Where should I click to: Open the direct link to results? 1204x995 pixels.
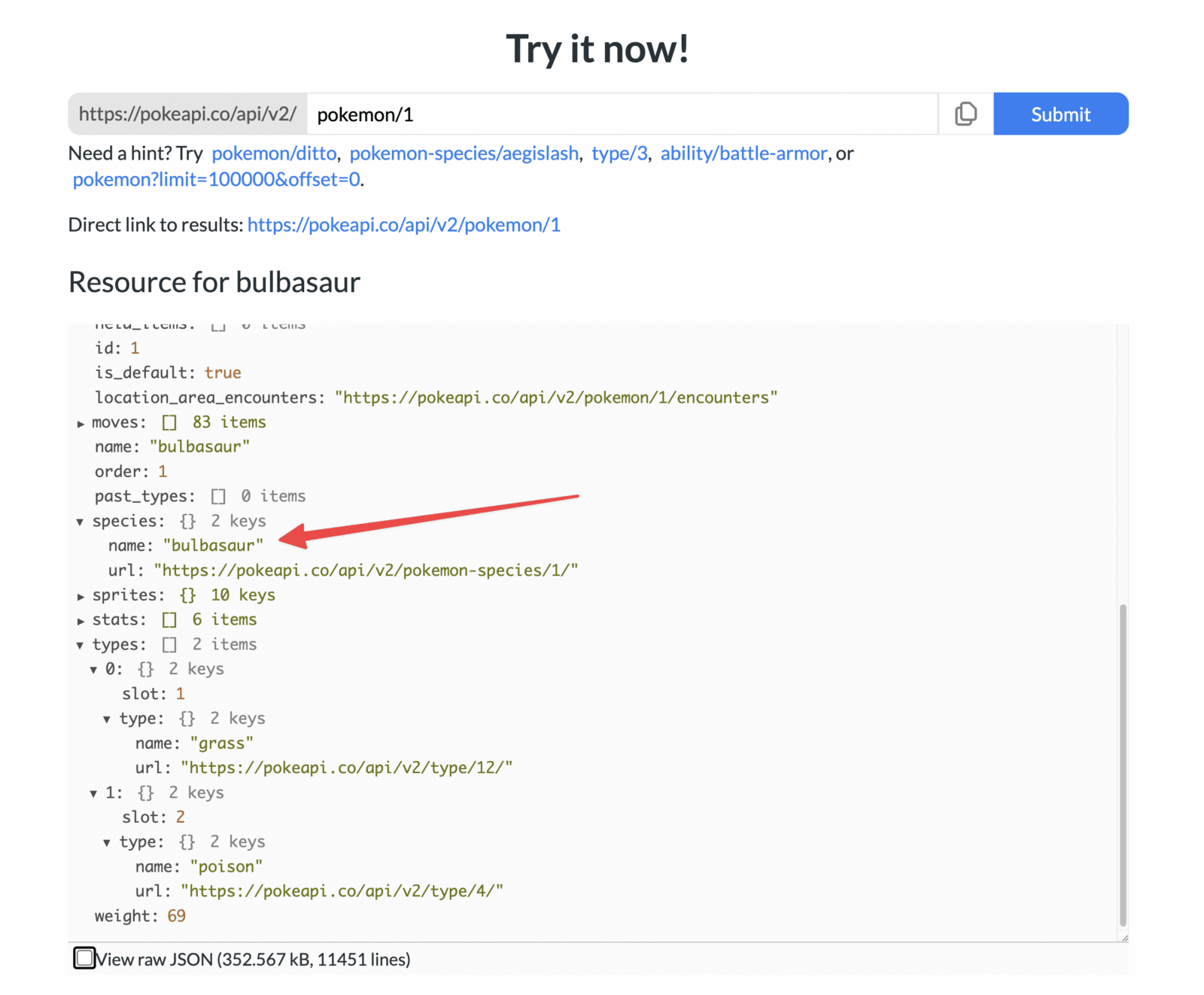[403, 224]
